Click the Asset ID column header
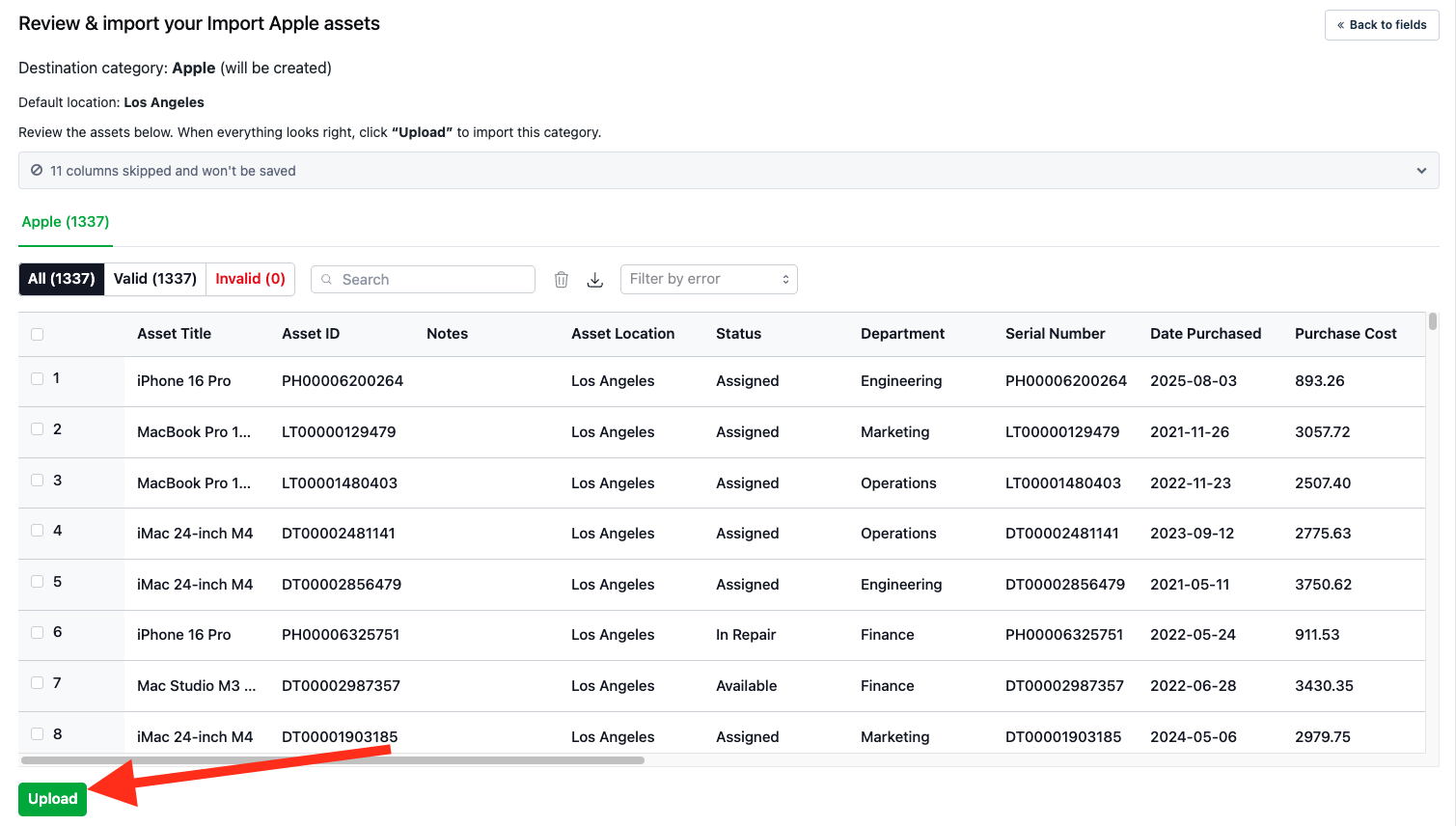This screenshot has height=826, width=1456. click(x=311, y=334)
